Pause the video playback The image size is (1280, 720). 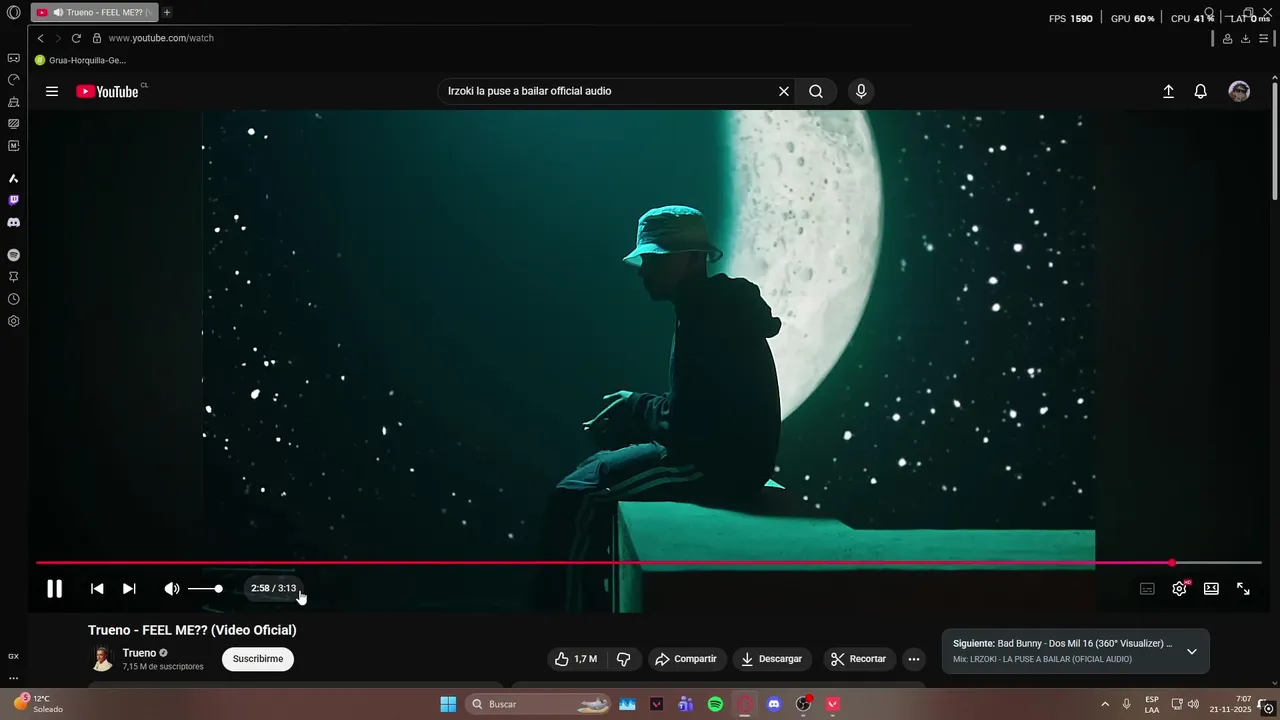(55, 589)
